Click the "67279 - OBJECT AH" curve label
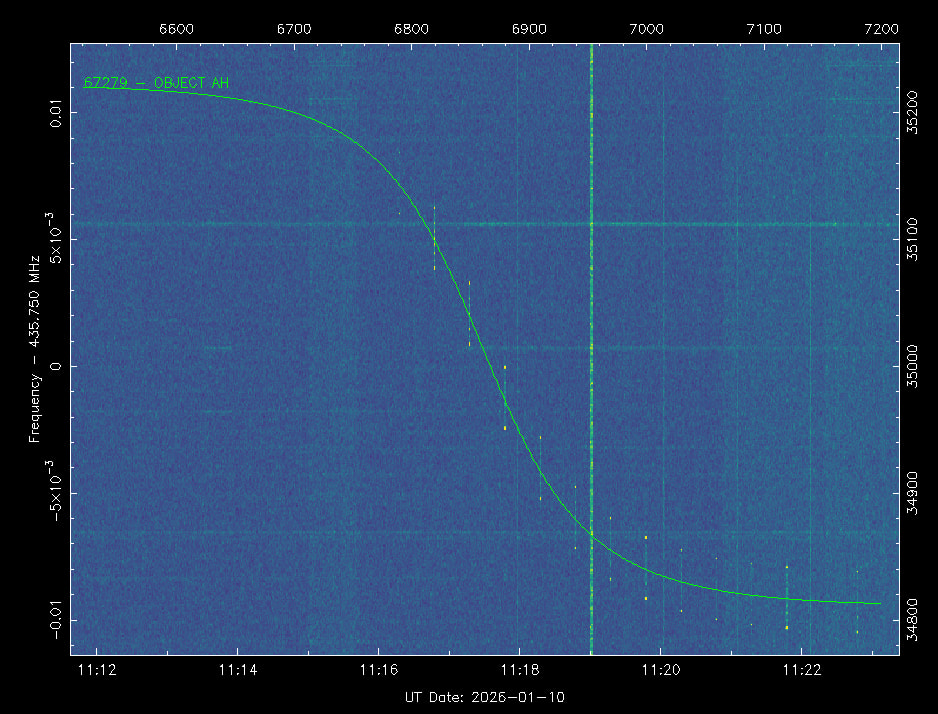Image resolution: width=938 pixels, height=714 pixels. pyautogui.click(x=156, y=83)
